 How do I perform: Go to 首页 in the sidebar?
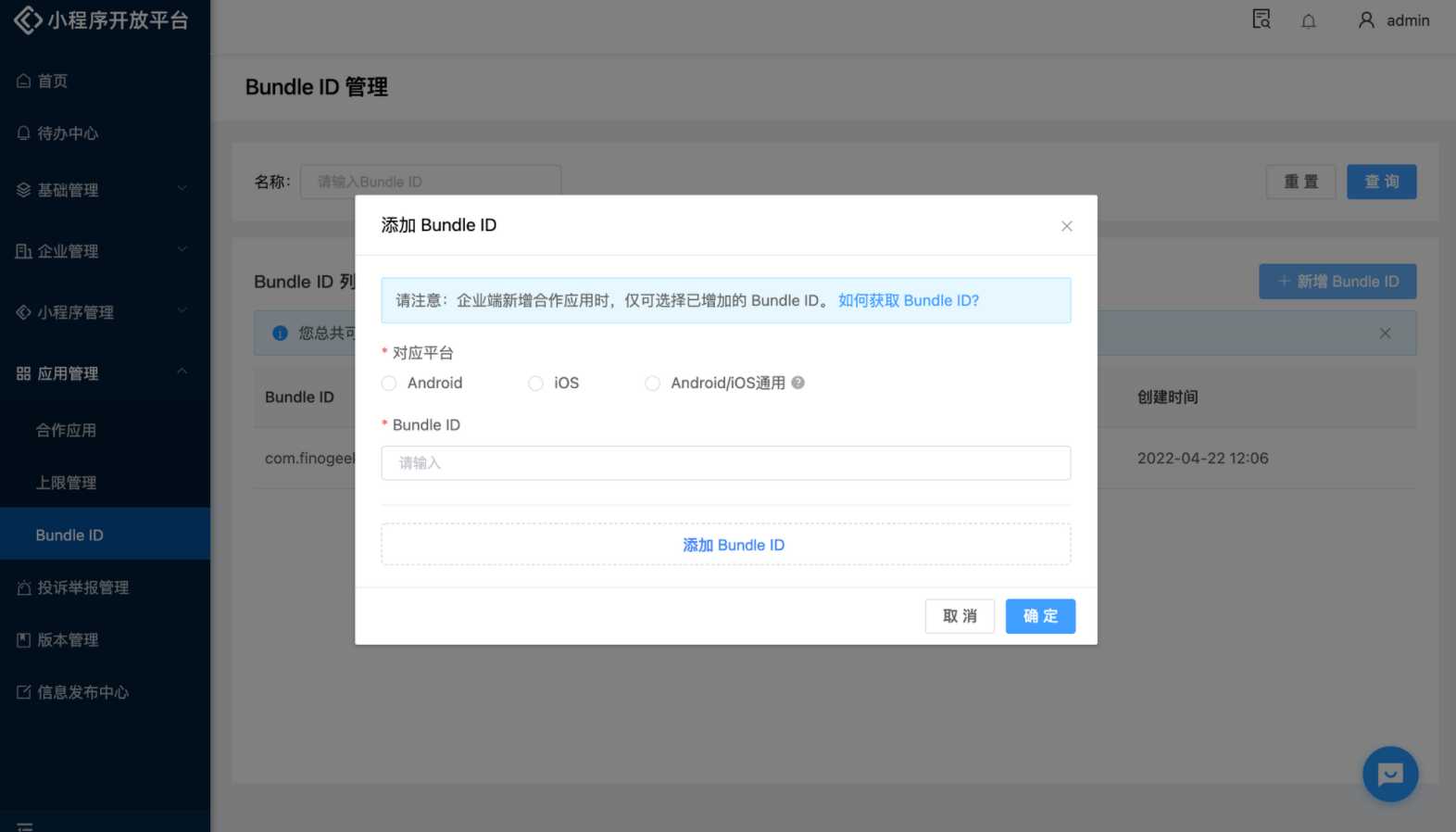click(105, 82)
